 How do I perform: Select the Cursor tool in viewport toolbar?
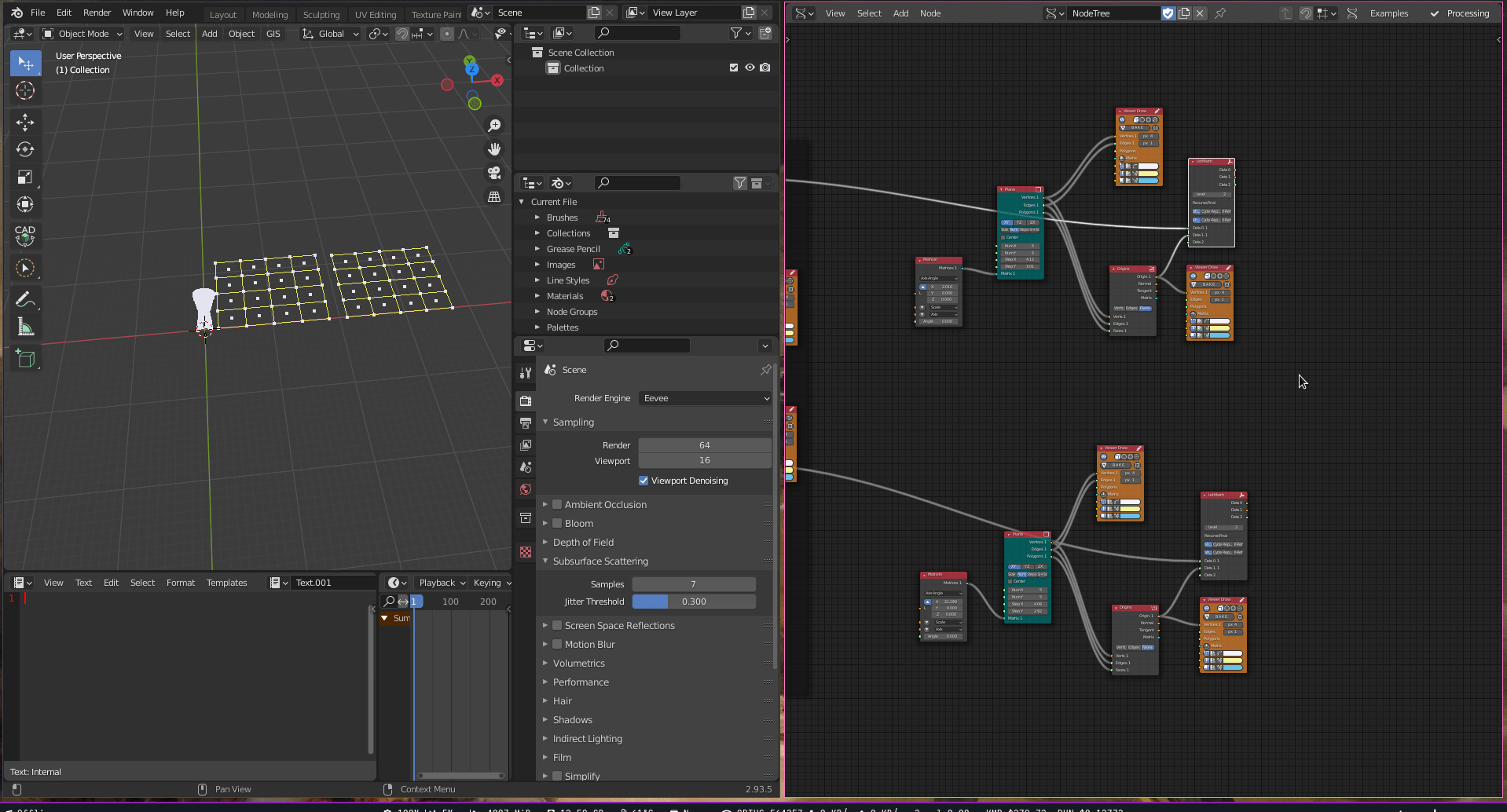pyautogui.click(x=25, y=90)
